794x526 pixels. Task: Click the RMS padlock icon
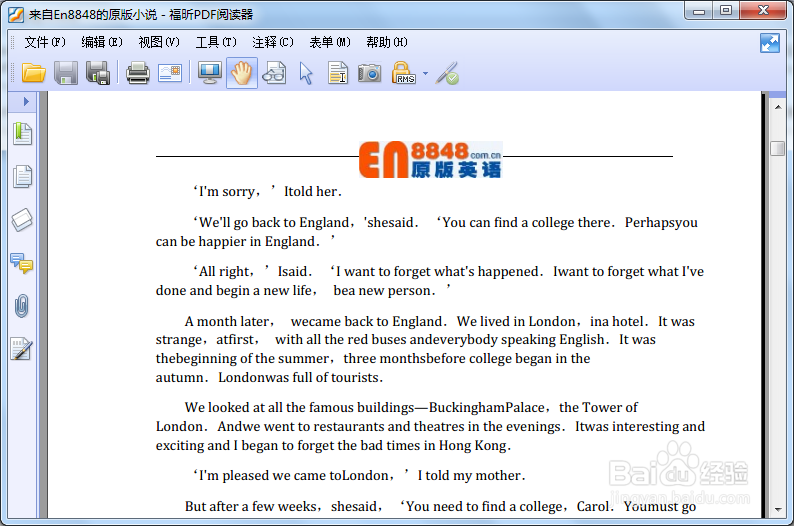pos(404,73)
